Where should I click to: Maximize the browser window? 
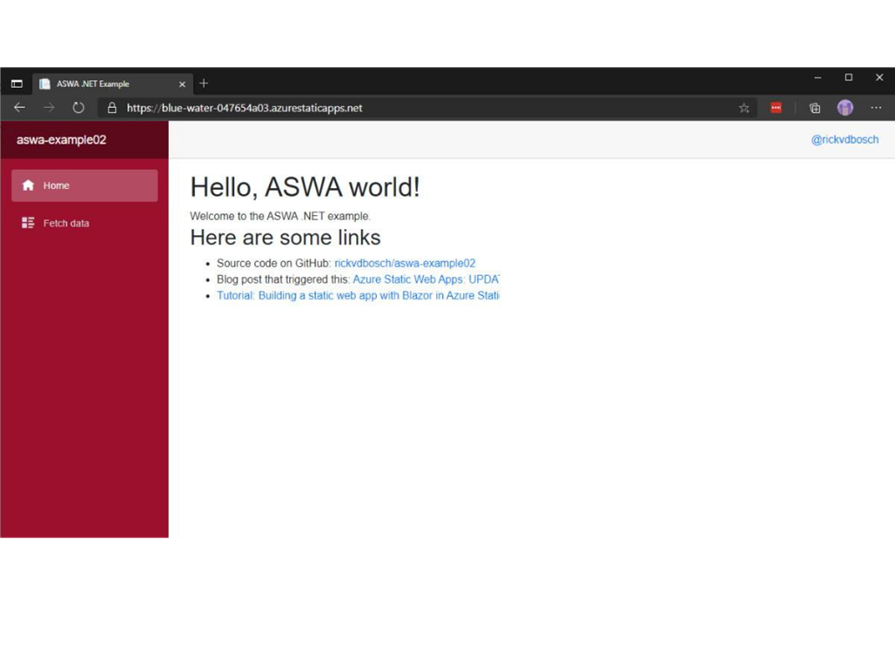(849, 78)
